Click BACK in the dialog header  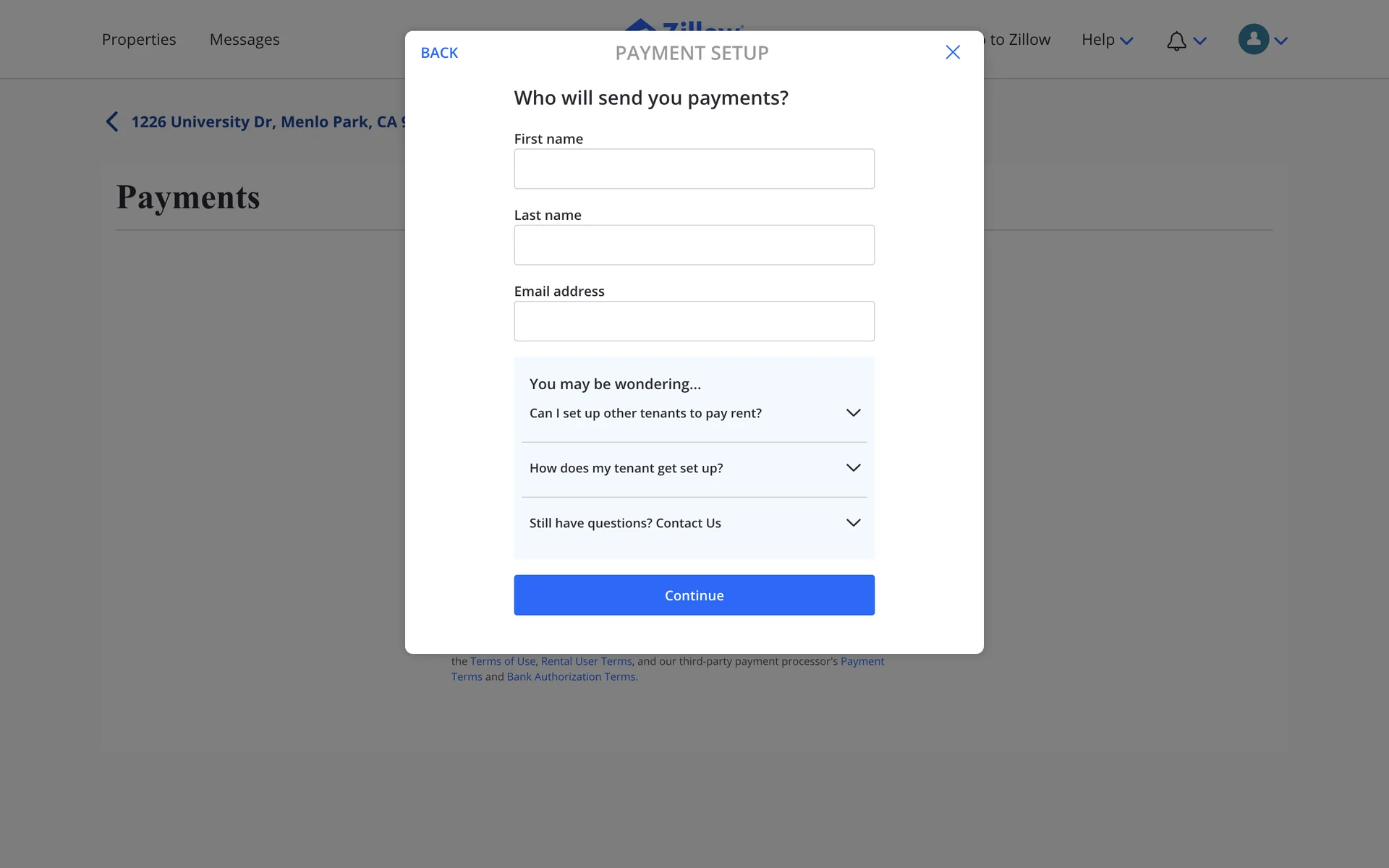439,53
